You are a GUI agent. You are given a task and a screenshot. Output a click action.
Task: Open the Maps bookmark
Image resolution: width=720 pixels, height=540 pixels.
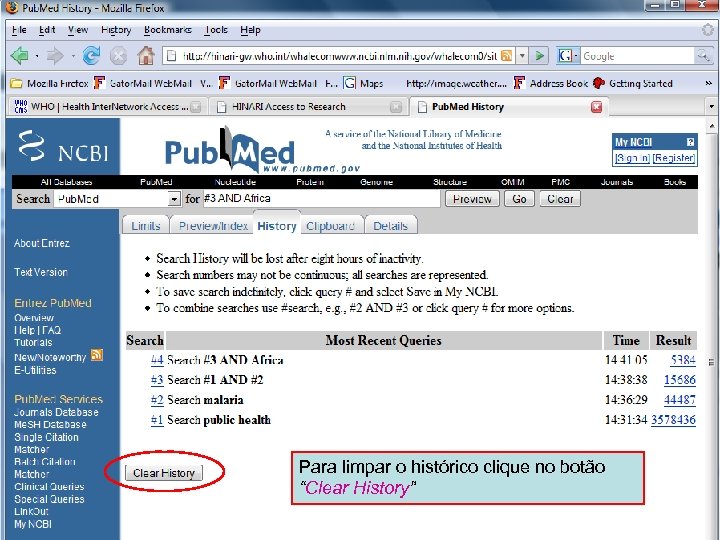(364, 84)
